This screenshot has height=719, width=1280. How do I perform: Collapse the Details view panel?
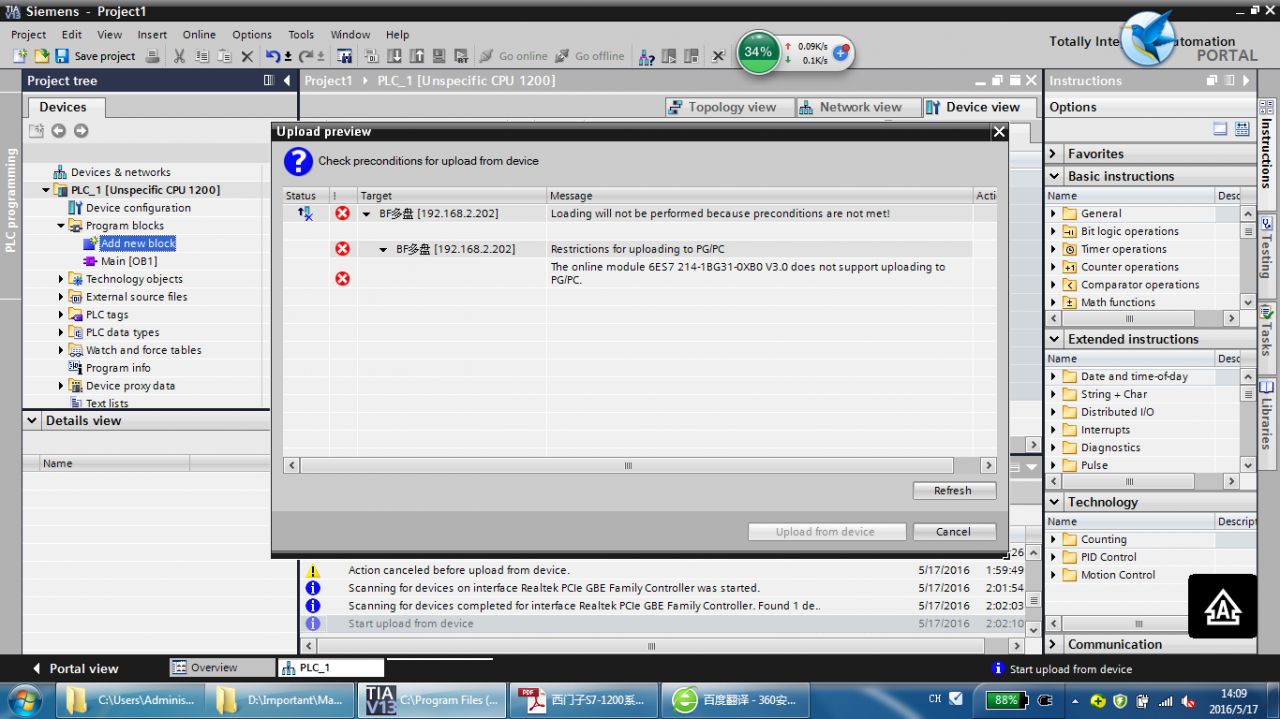coord(32,421)
